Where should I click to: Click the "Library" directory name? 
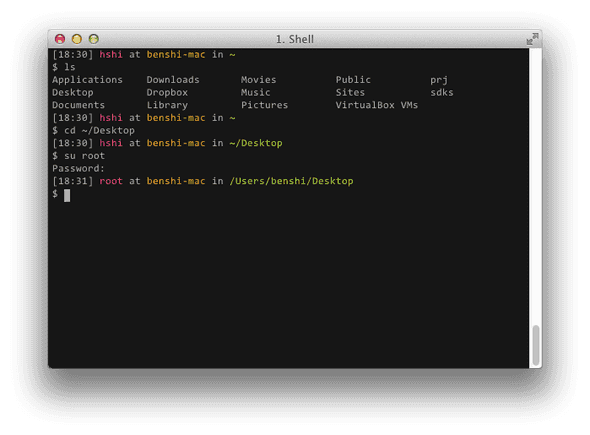pyautogui.click(x=167, y=105)
